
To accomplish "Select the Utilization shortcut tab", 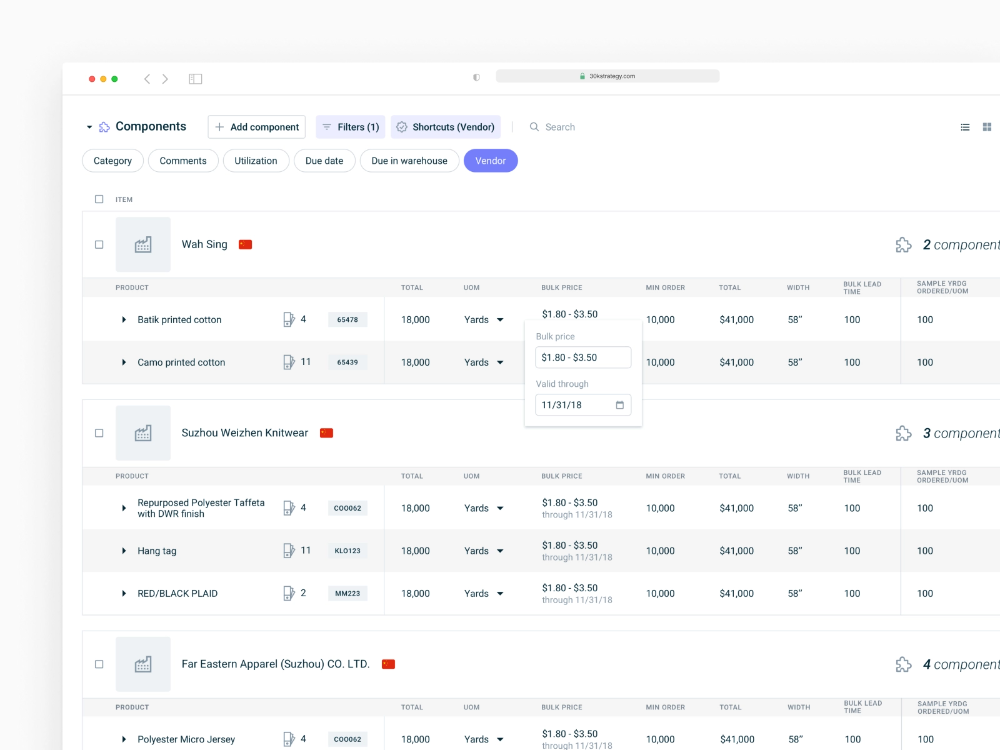I will (x=256, y=161).
